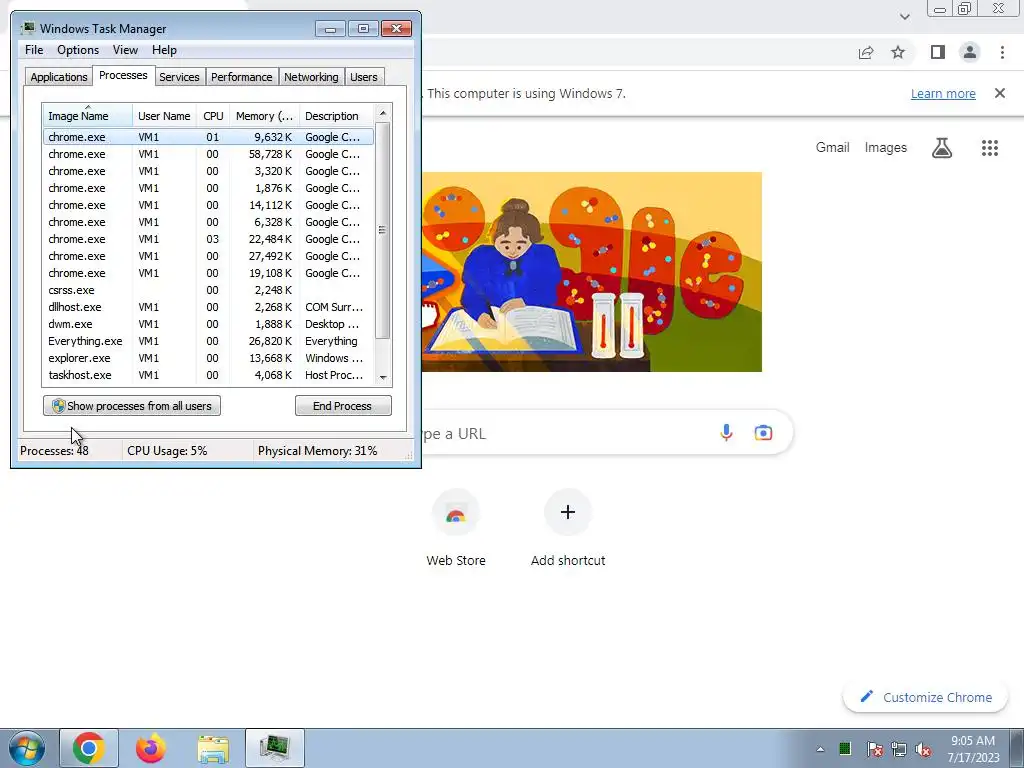
Task: Click muted volume tray icon
Action: (x=923, y=749)
